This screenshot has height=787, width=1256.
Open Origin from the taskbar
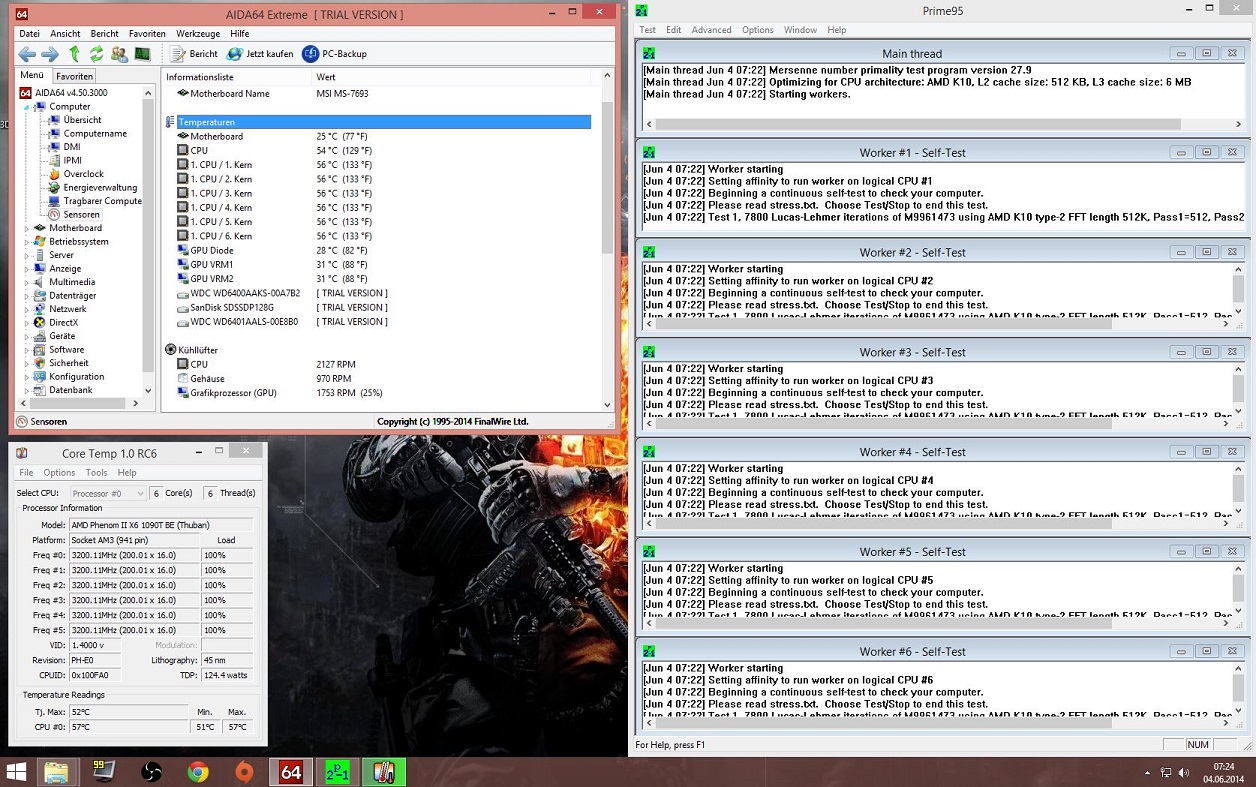(244, 772)
